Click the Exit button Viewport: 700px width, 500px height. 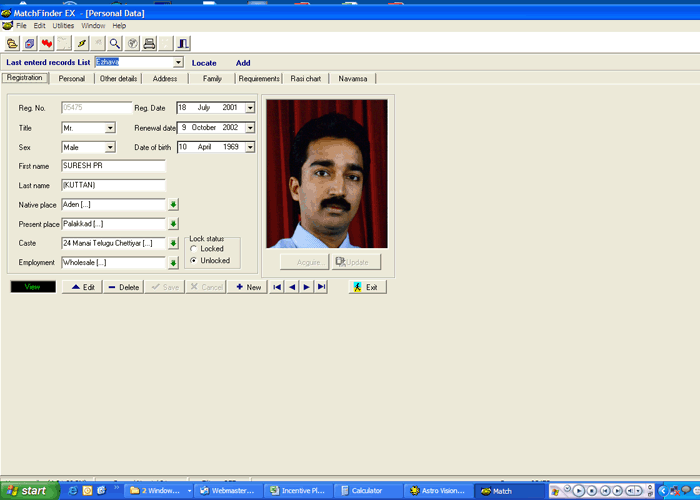[x=367, y=287]
